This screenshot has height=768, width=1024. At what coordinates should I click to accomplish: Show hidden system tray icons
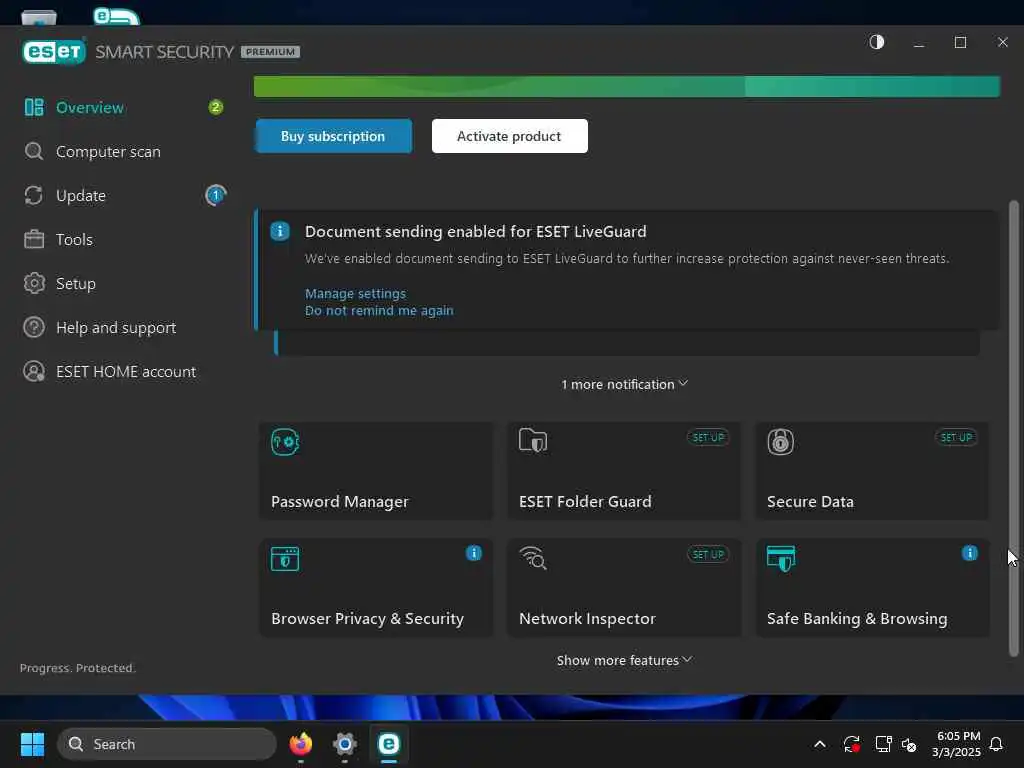coord(820,744)
